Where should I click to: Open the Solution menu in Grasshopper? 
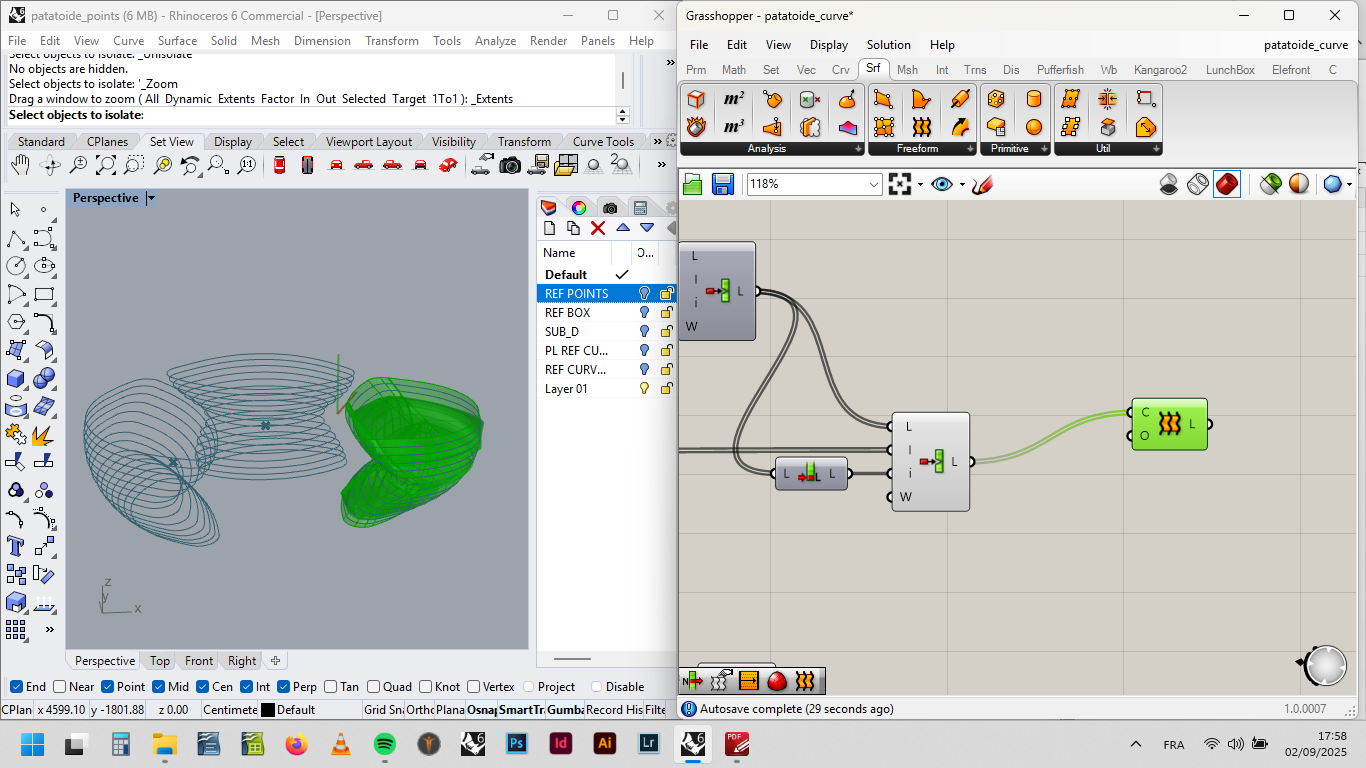click(x=888, y=45)
